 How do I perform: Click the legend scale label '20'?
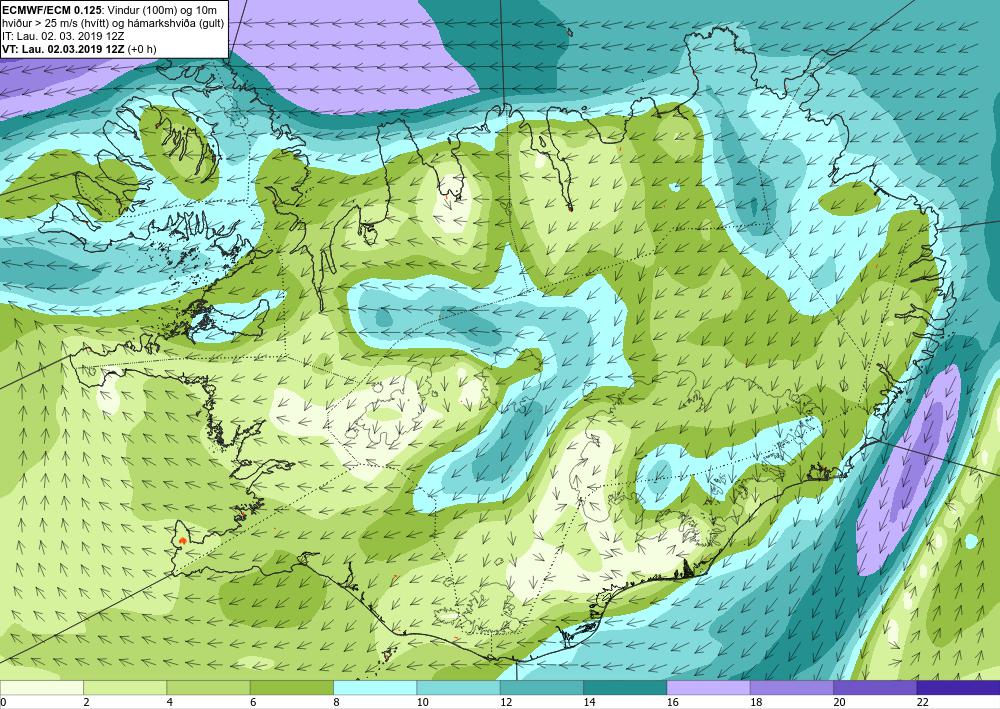point(840,702)
